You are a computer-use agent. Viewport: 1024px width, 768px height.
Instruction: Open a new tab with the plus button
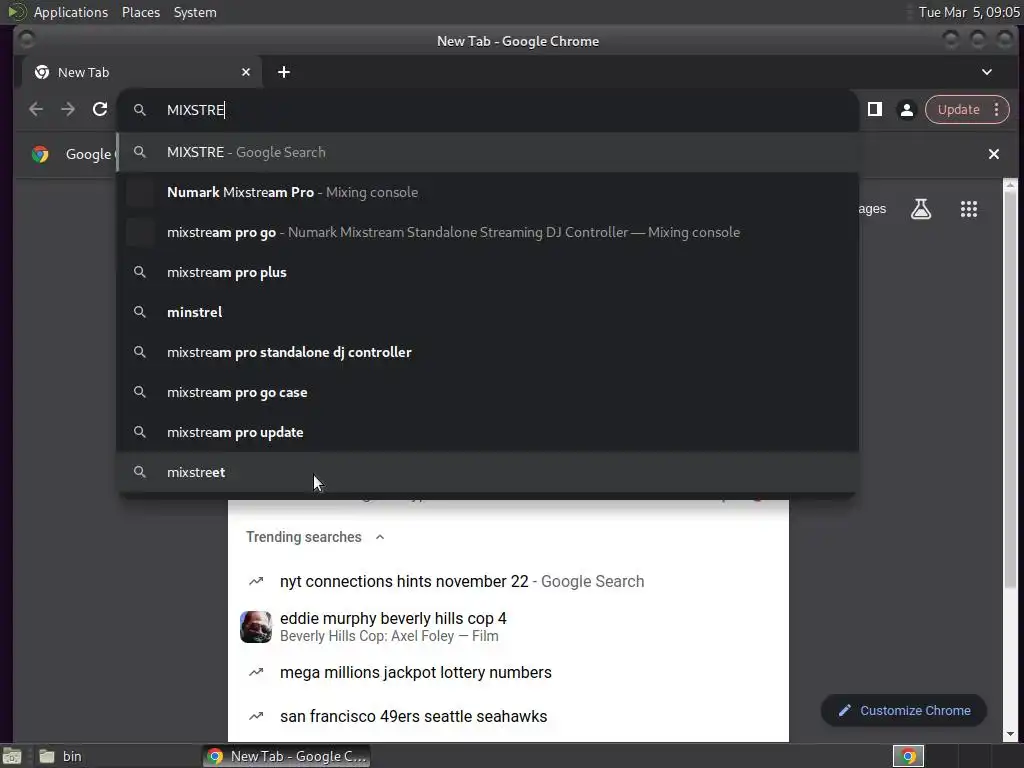(x=283, y=72)
